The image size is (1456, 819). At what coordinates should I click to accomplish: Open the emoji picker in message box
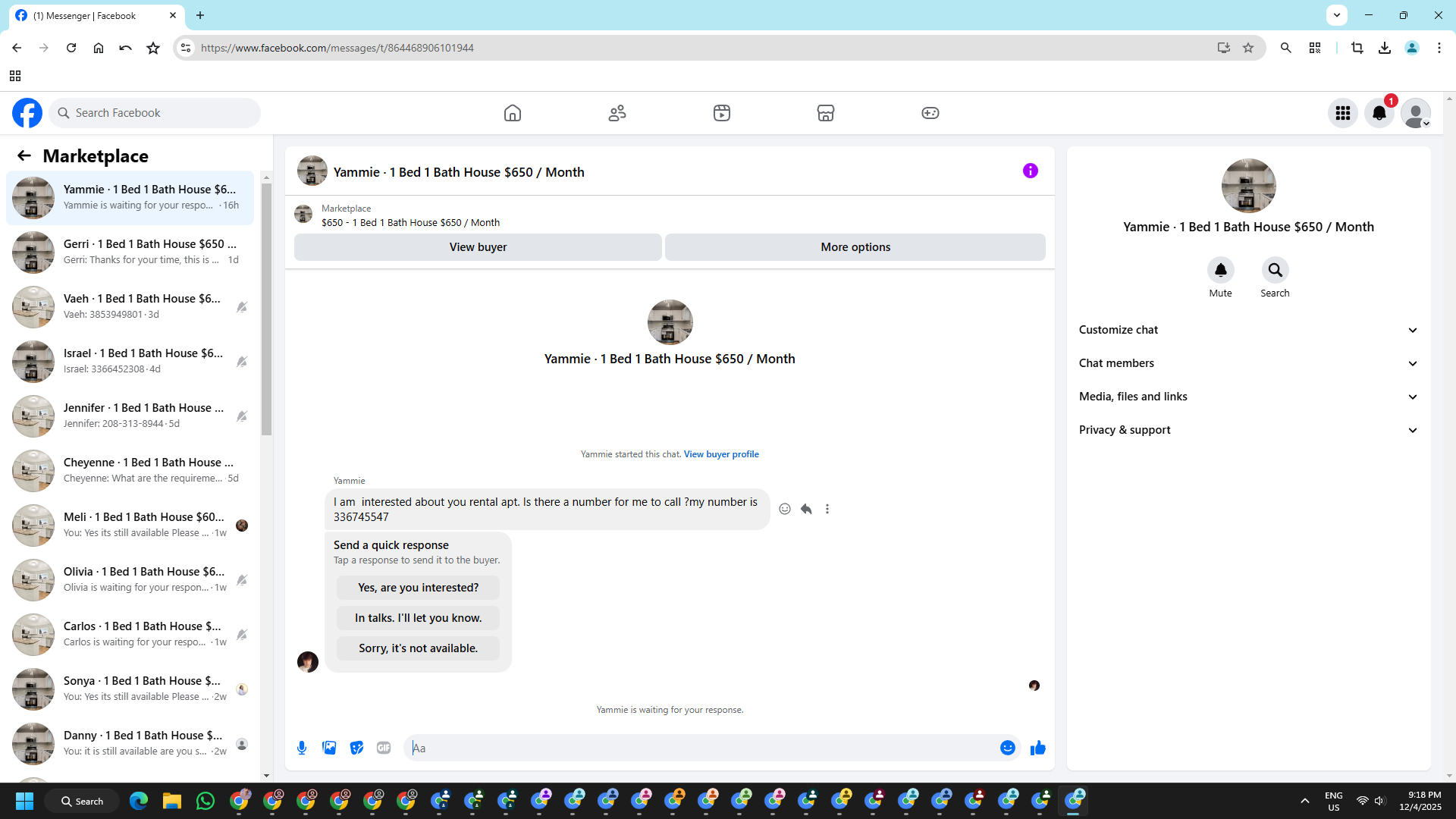click(x=1007, y=748)
